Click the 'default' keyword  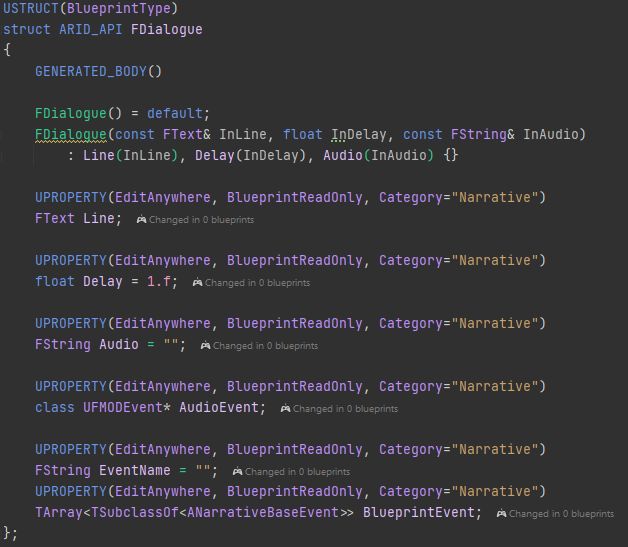(175, 113)
